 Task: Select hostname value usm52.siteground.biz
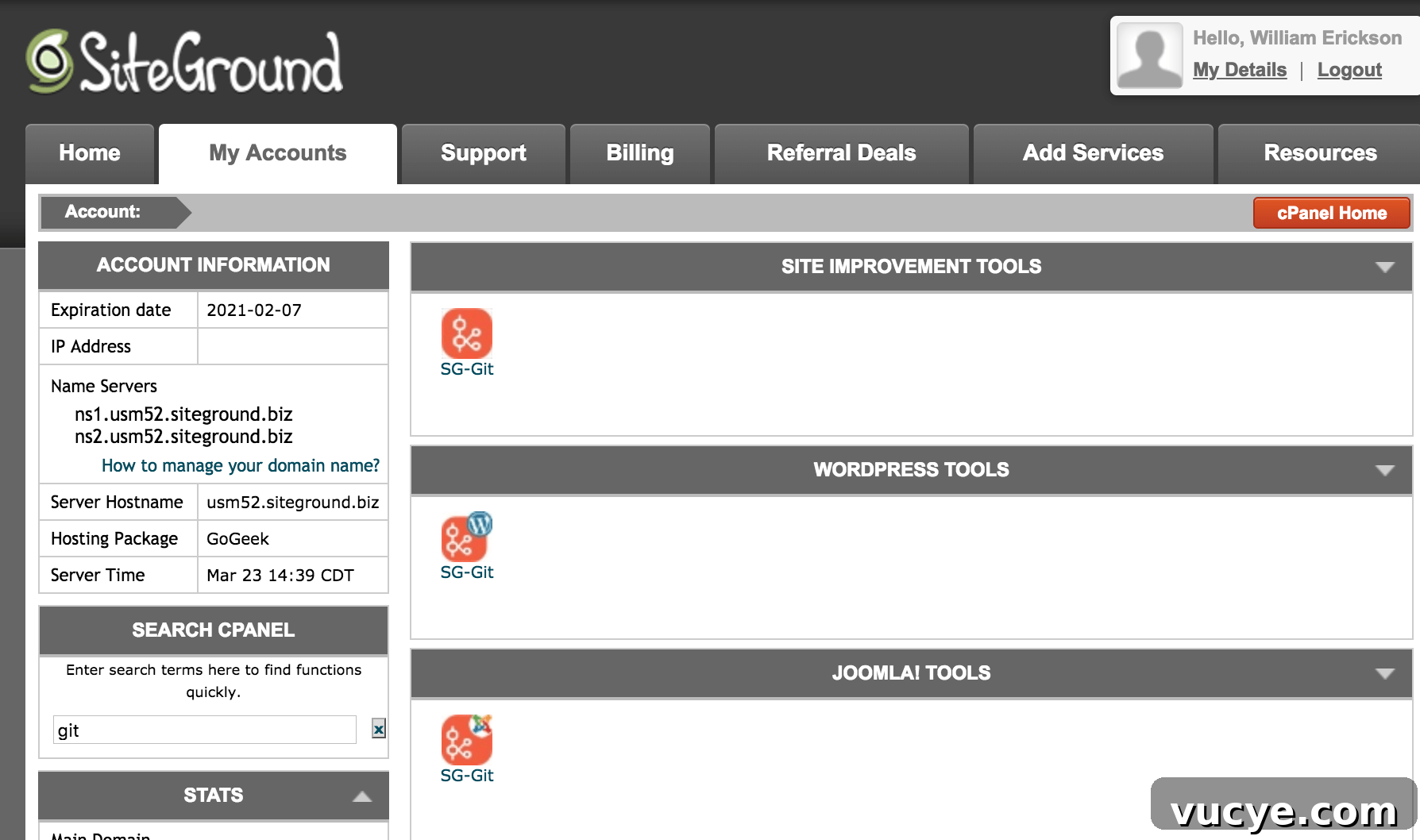point(293,503)
